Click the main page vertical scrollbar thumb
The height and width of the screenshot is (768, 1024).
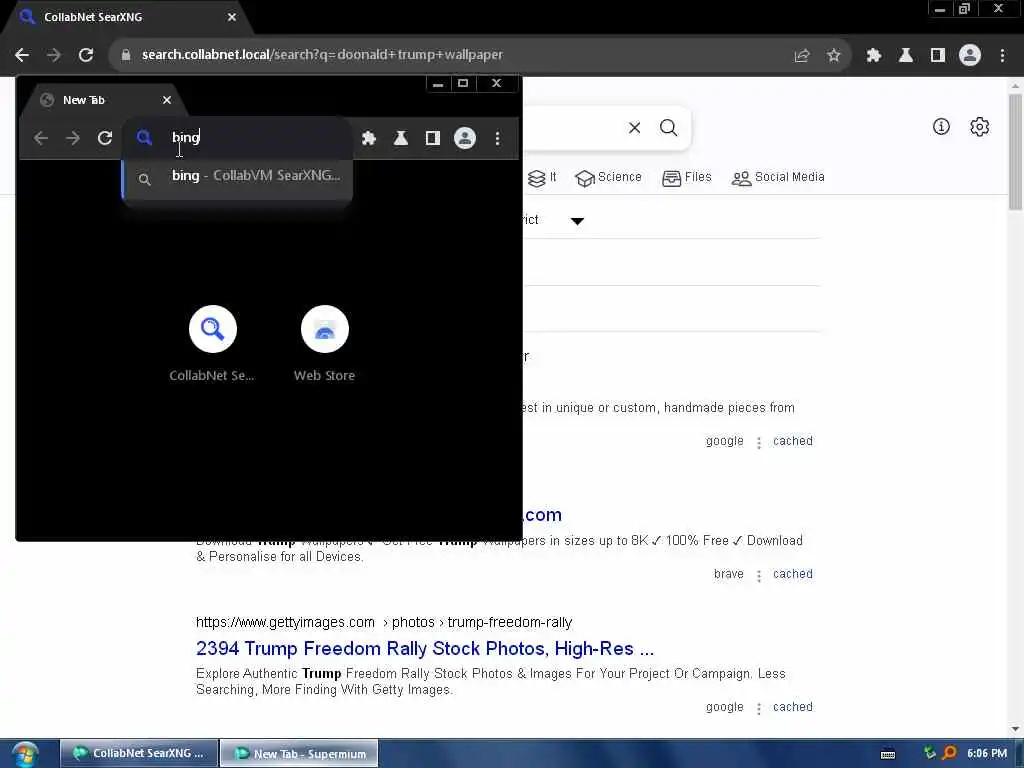click(x=1015, y=152)
